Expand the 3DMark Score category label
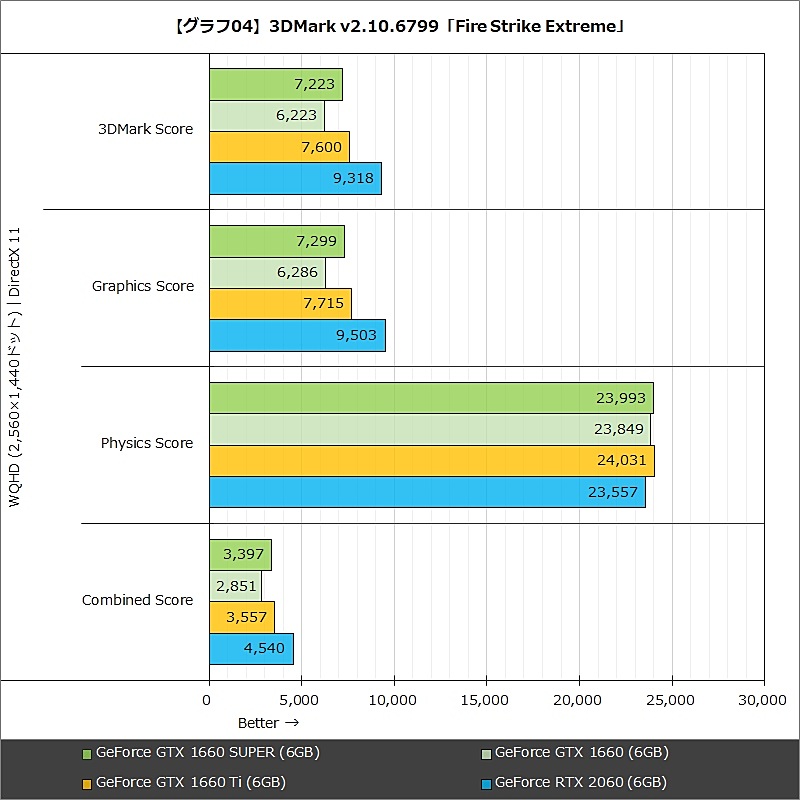The width and height of the screenshot is (800, 800). (x=146, y=129)
